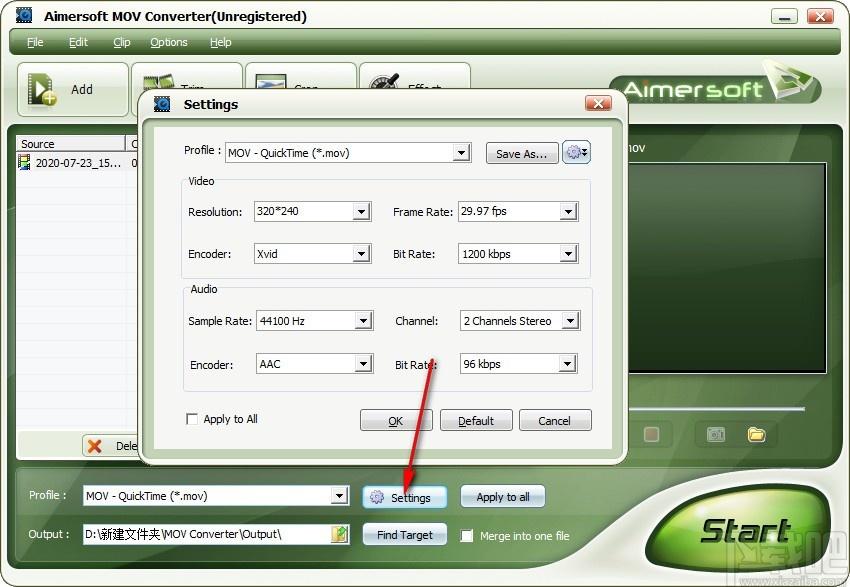Click the output folder browse icon
850x587 pixels.
pos(339,534)
